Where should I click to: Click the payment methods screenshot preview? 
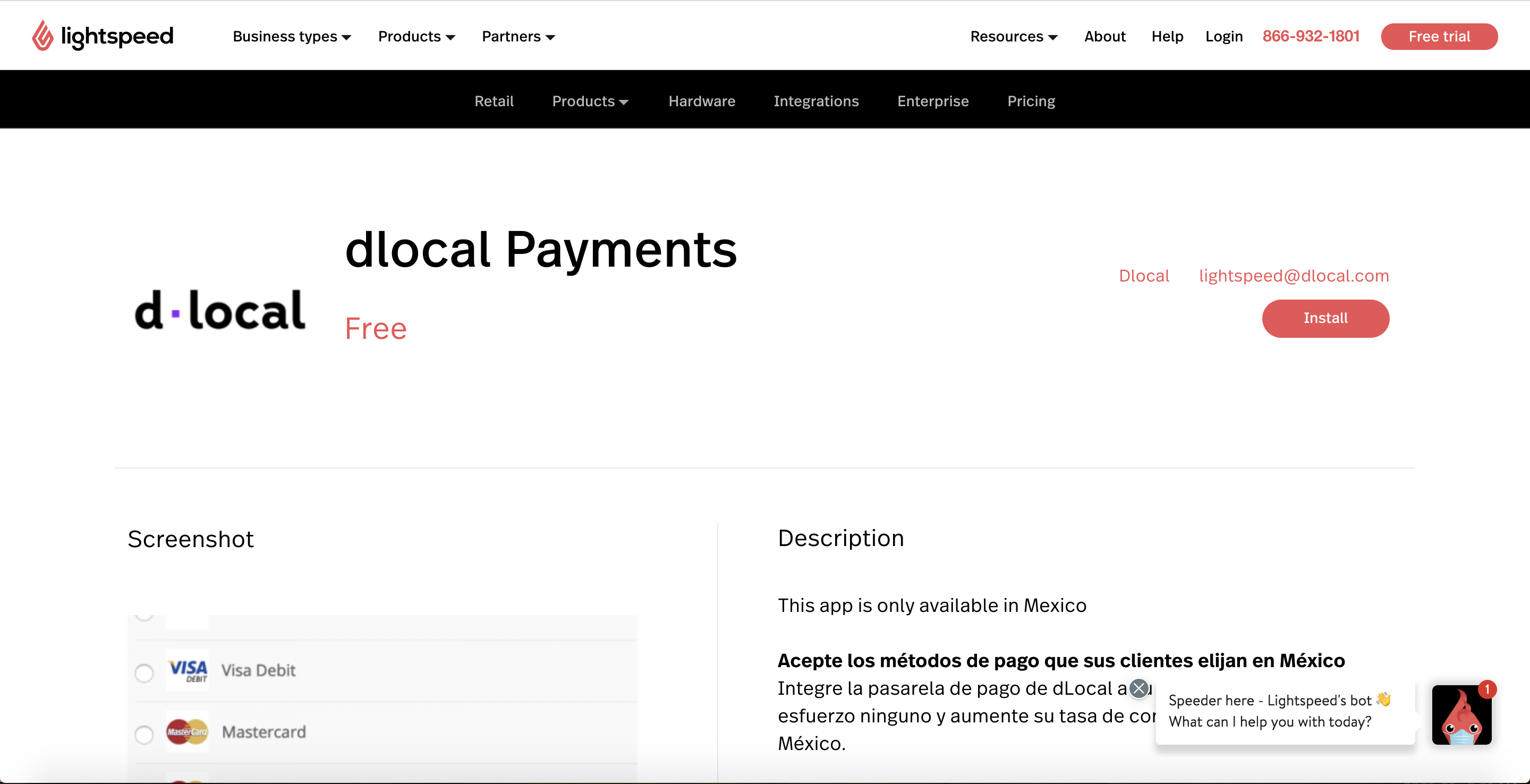pos(382,698)
